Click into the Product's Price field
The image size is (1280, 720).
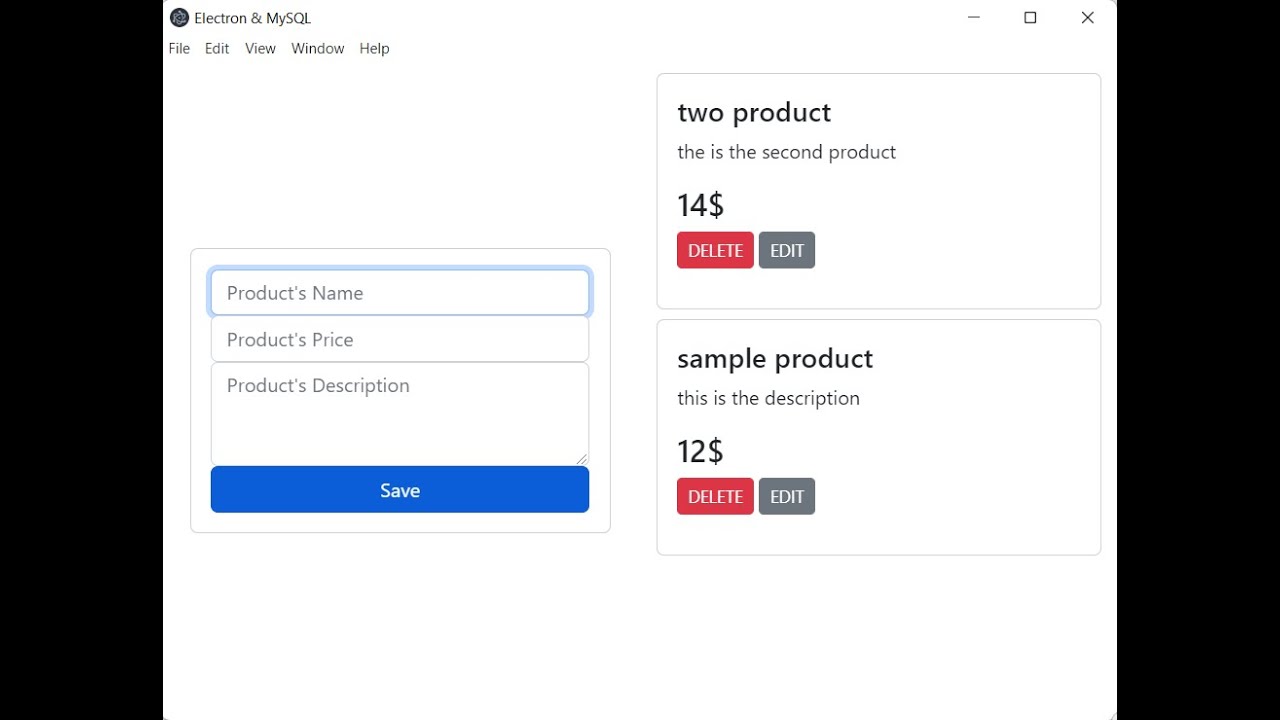pyautogui.click(x=400, y=340)
